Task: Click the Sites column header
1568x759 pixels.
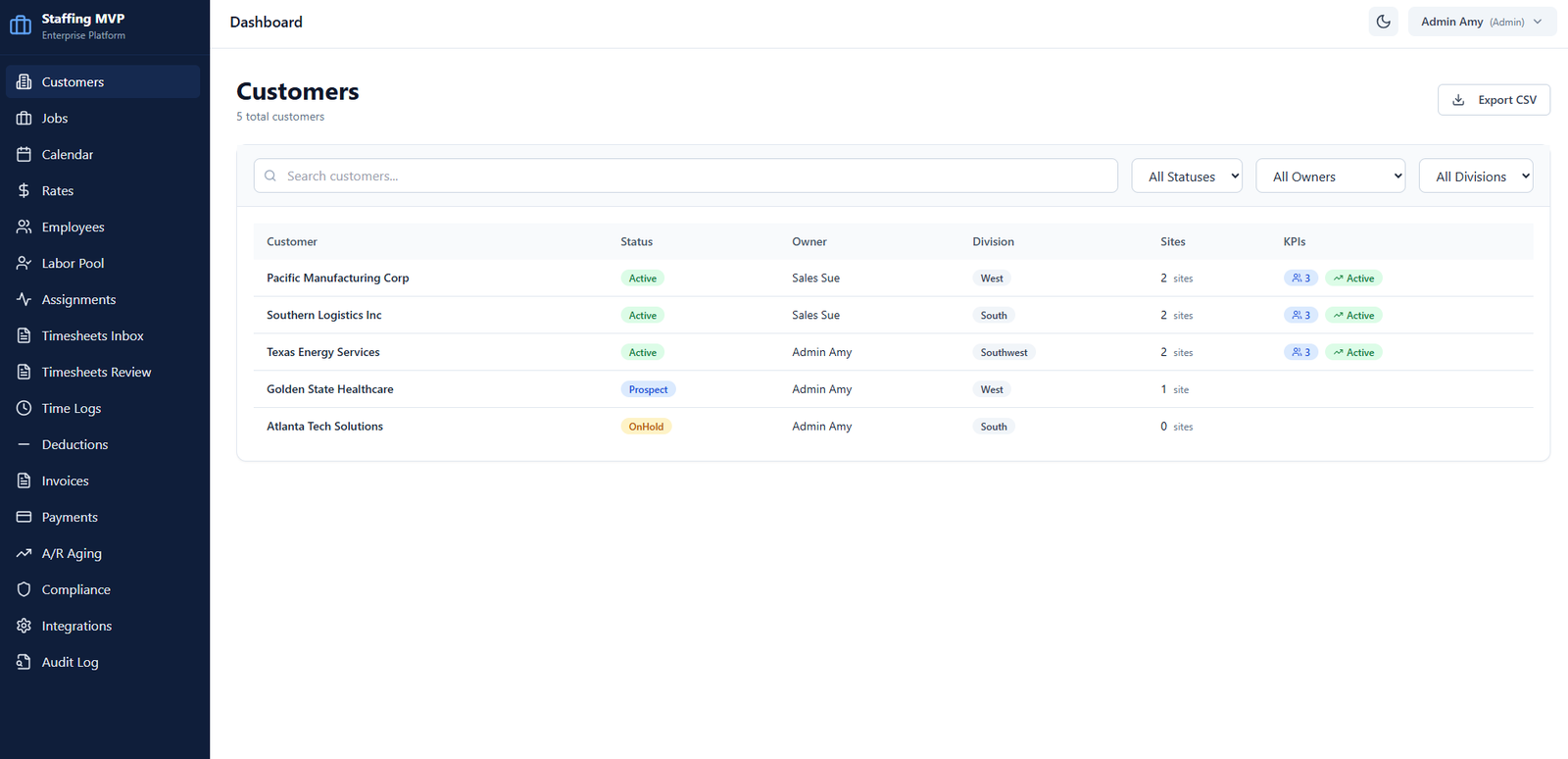Action: pyautogui.click(x=1173, y=241)
